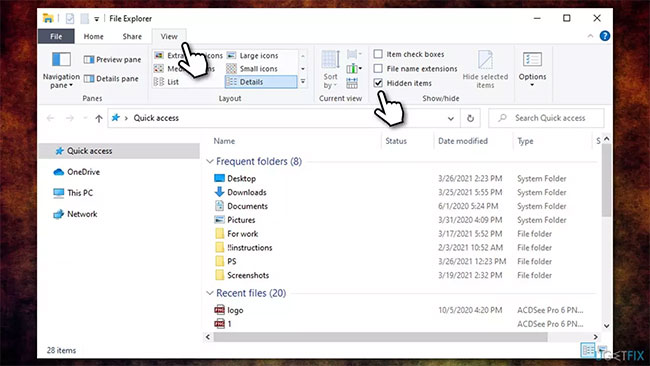Toggle the Details pane
This screenshot has height=366, width=650.
(111, 79)
